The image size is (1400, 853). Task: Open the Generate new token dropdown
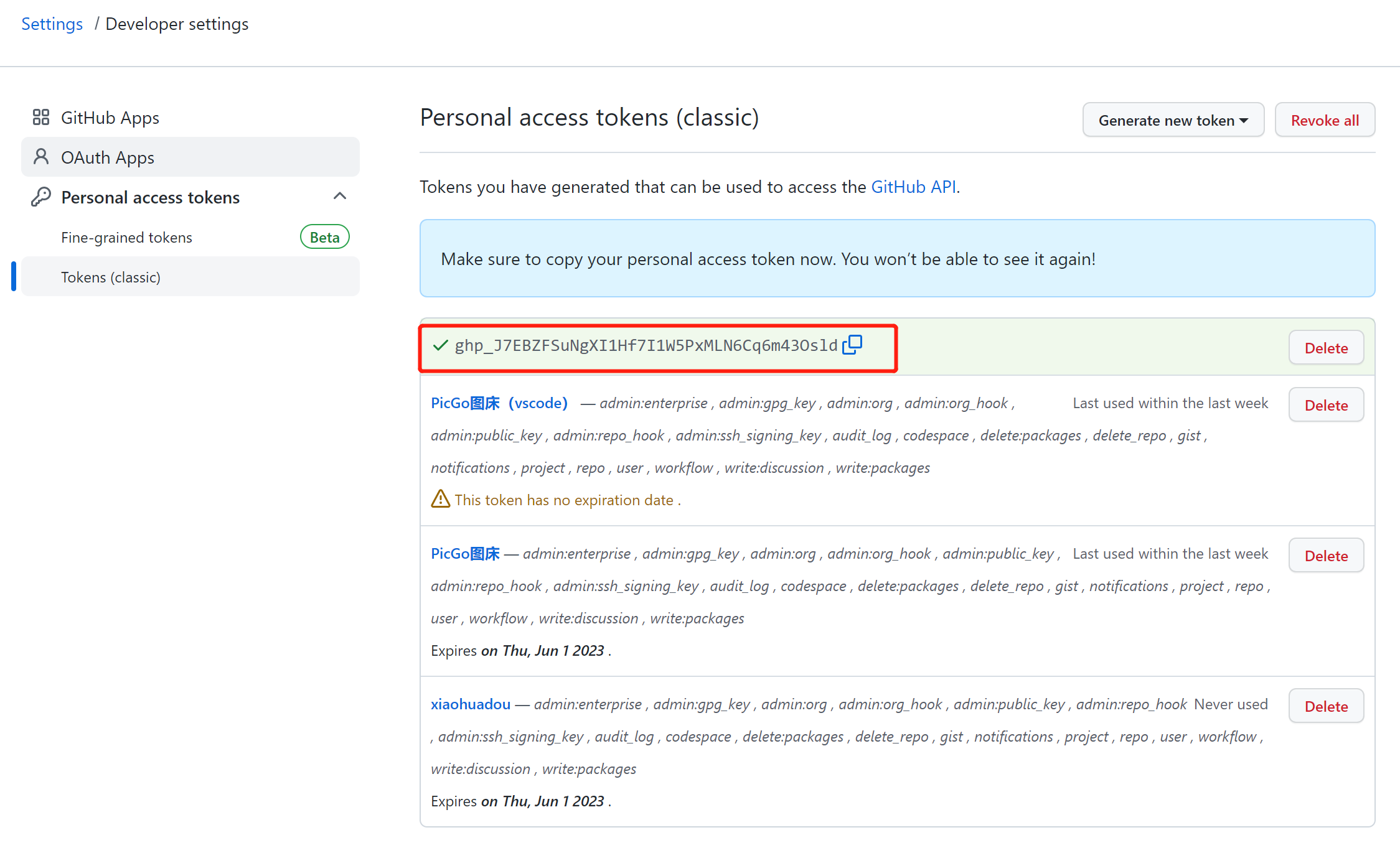pyautogui.click(x=1173, y=120)
